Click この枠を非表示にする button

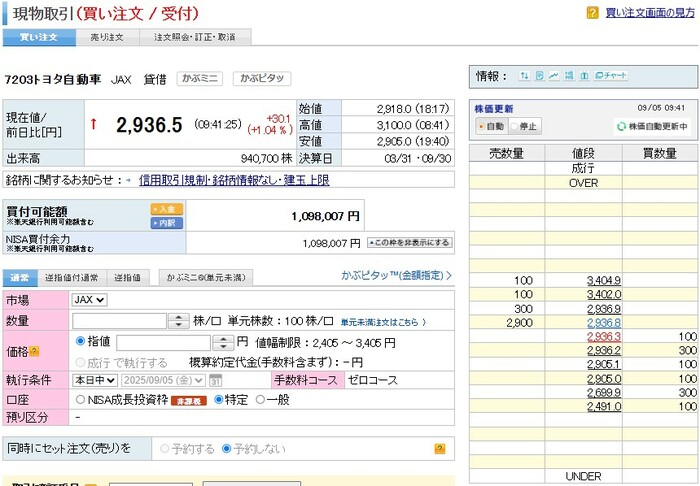pyautogui.click(x=409, y=243)
